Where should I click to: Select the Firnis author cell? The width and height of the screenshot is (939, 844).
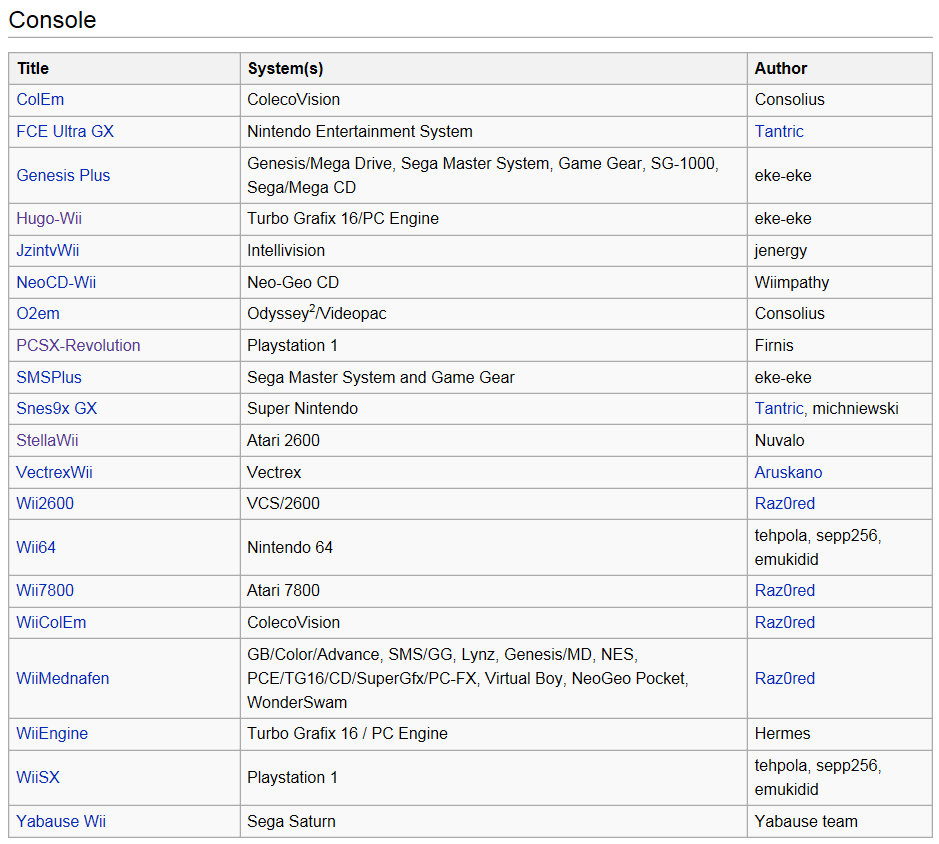pos(840,345)
